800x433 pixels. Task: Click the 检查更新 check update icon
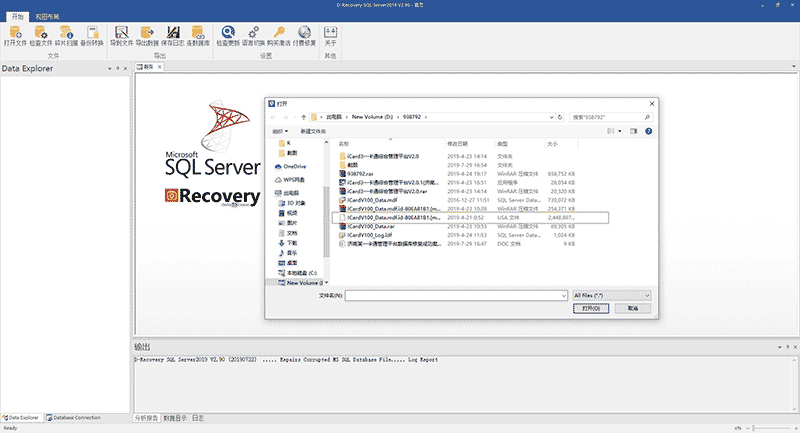[228, 36]
